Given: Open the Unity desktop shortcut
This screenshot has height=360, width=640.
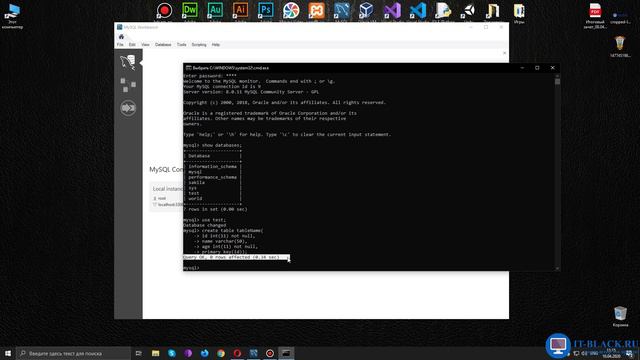Looking at the screenshot, I should (468, 11).
